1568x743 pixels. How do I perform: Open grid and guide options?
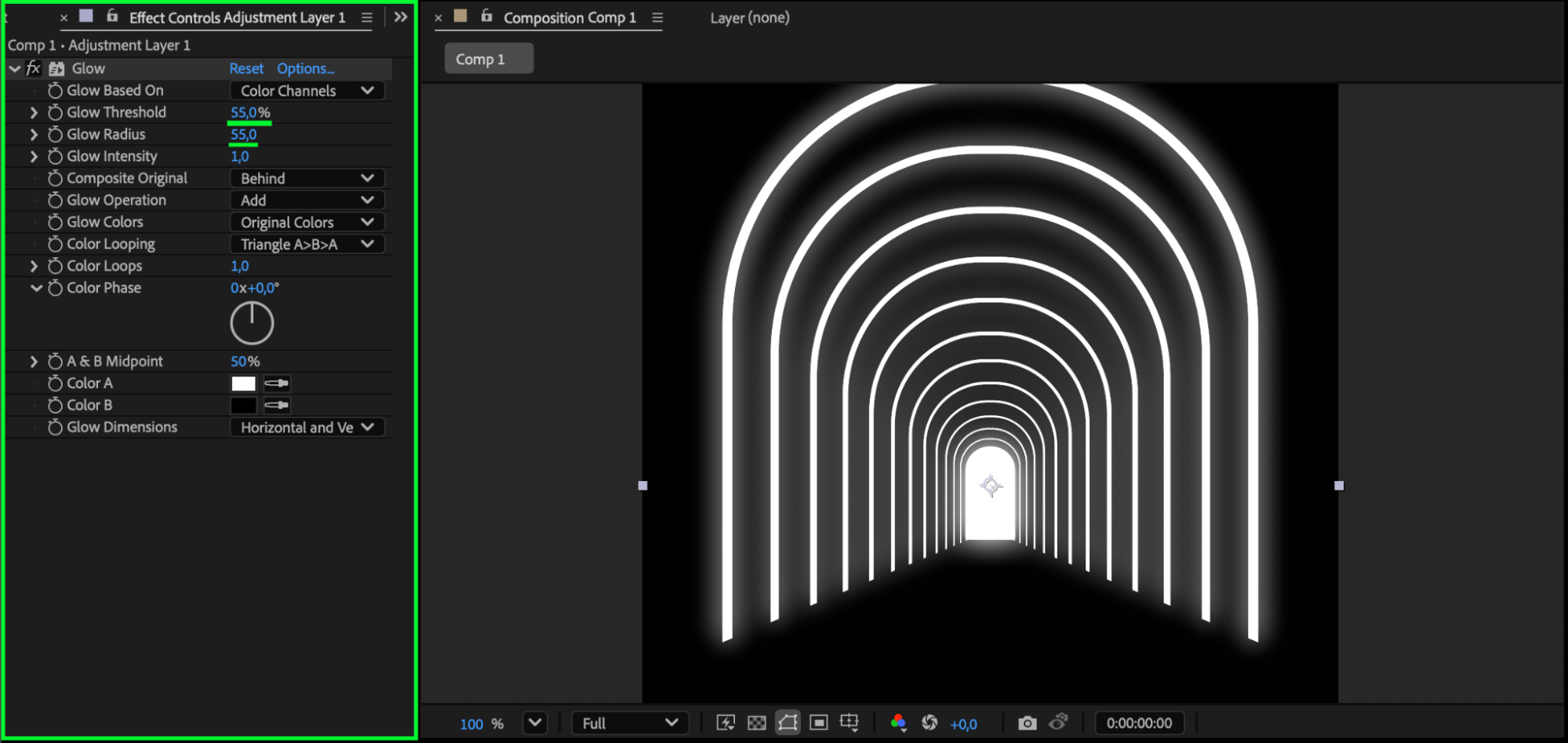tap(849, 723)
